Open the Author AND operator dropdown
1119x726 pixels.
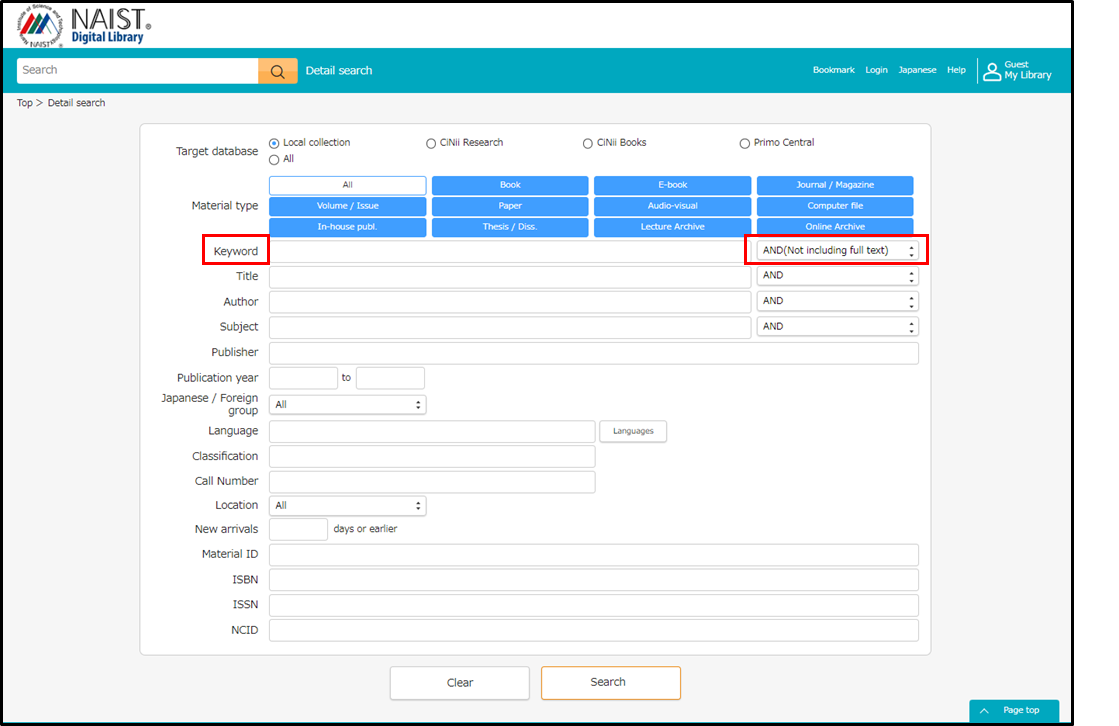(837, 301)
